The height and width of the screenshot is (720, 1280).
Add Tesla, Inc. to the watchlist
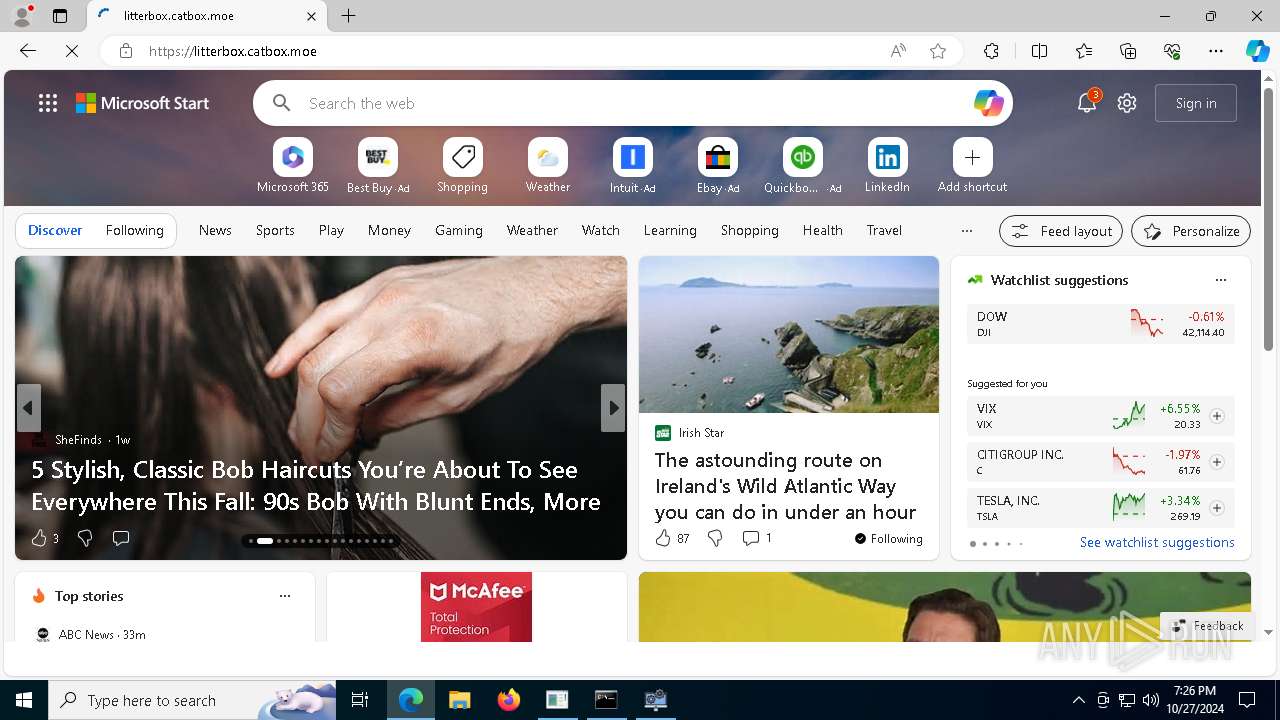click(1217, 508)
